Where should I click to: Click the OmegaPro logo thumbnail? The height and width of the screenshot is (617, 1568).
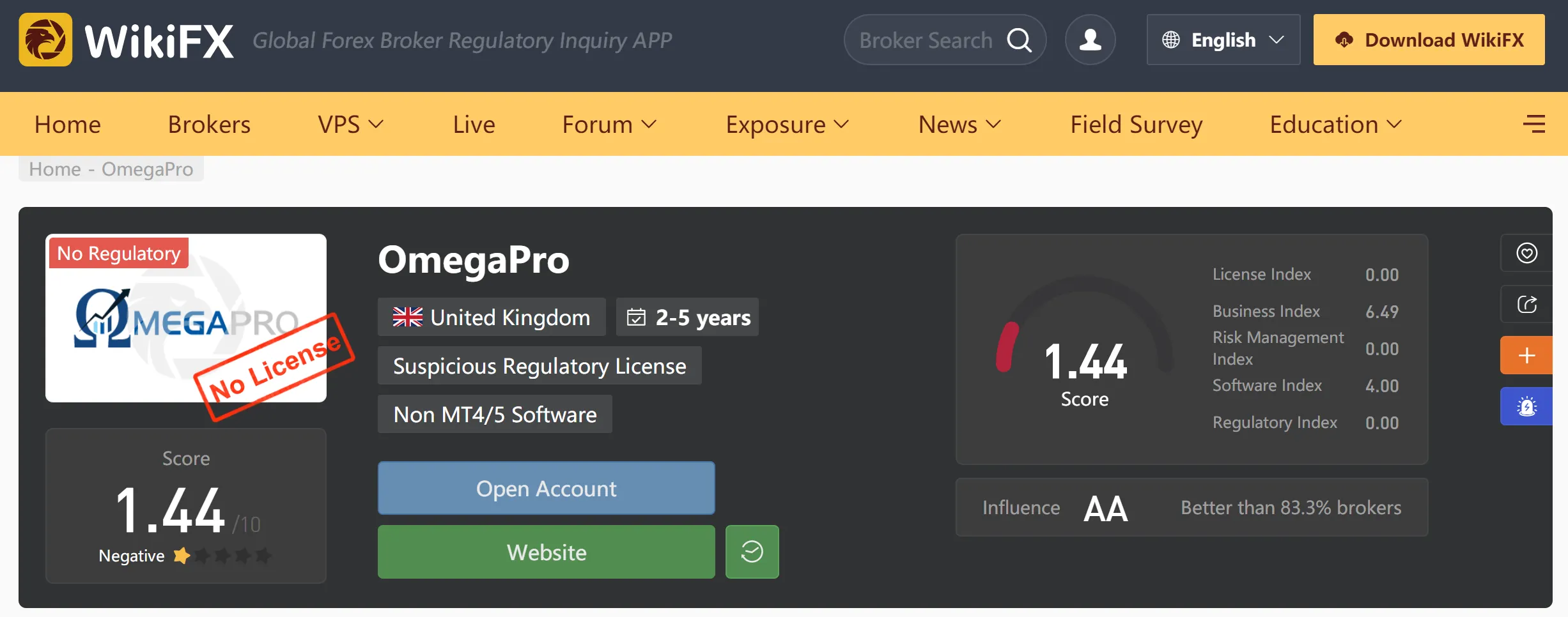186,318
